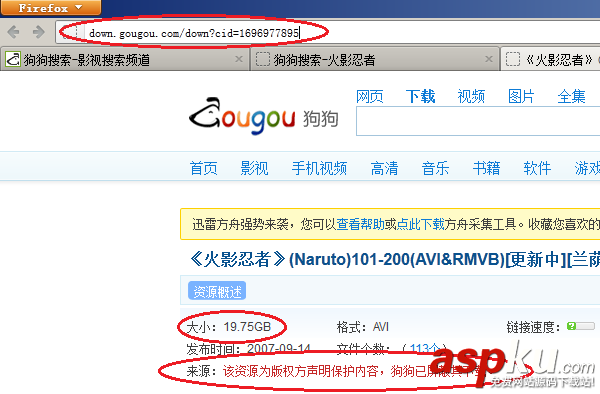
Task: Open 书籍 in navigation bar
Action: pyautogui.click(x=486, y=168)
